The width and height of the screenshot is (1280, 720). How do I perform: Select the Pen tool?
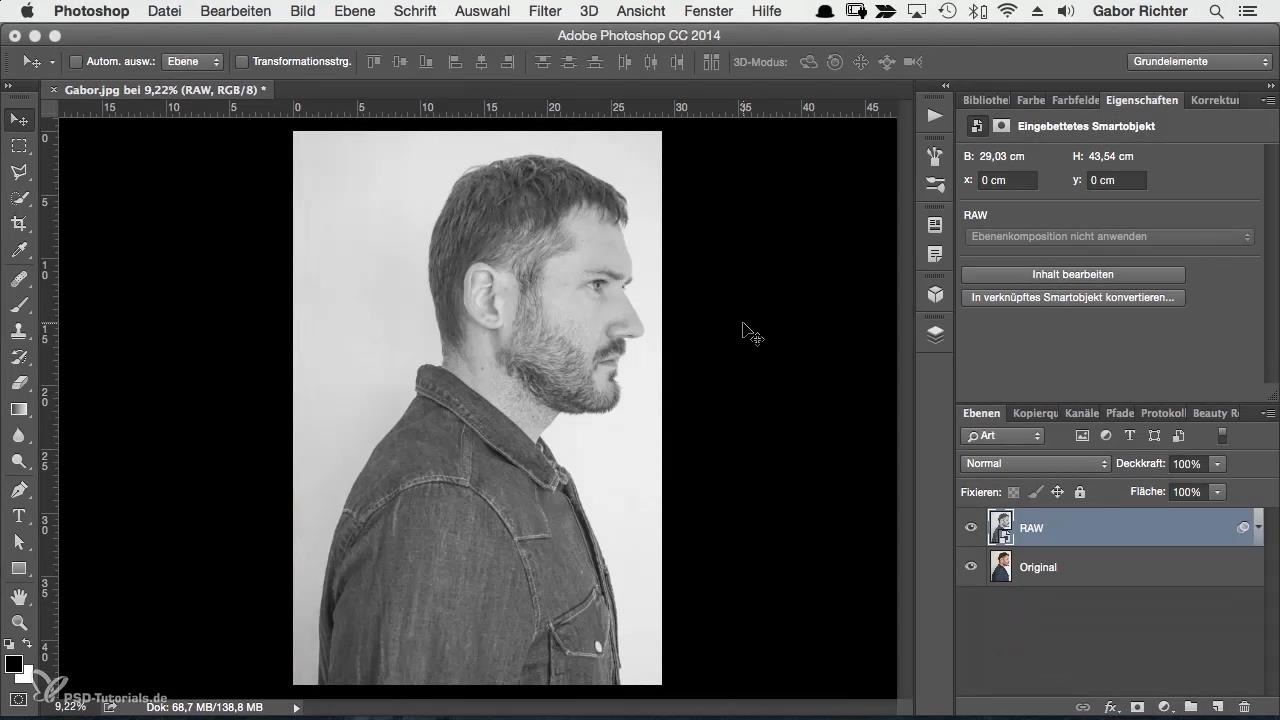[x=19, y=490]
